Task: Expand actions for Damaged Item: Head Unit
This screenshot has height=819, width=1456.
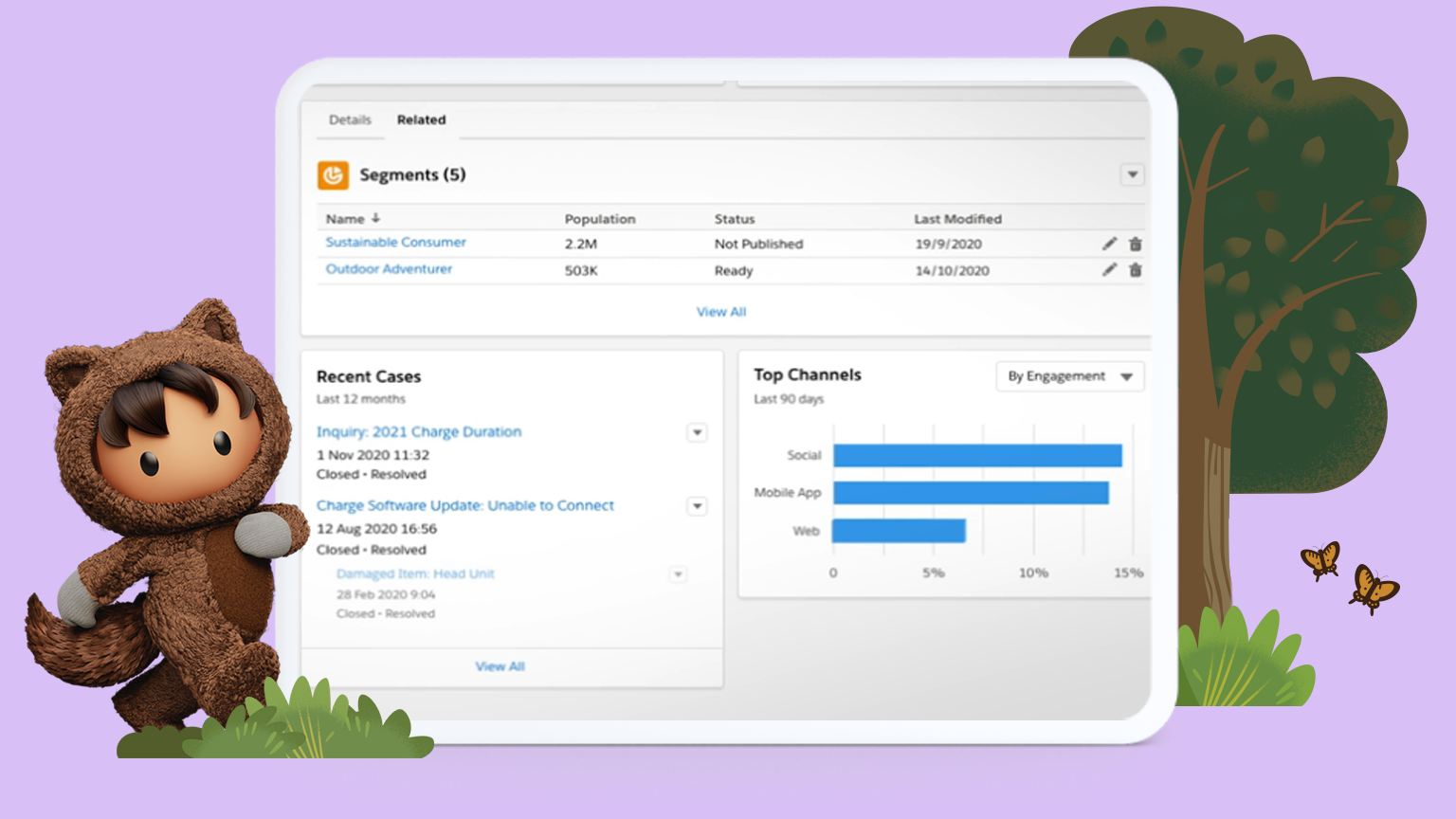Action: click(x=678, y=574)
